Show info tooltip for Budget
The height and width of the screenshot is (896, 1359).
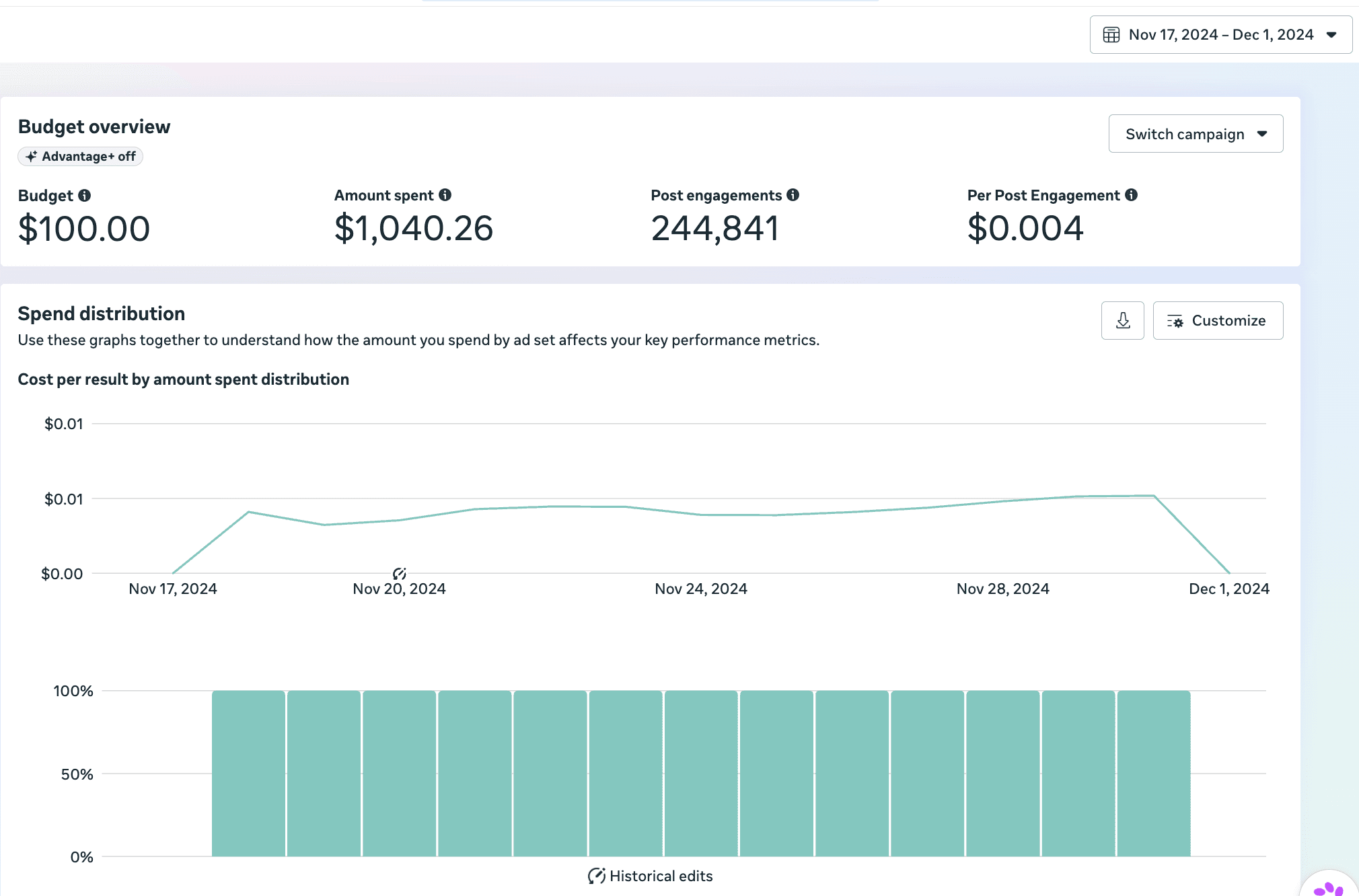tap(84, 195)
